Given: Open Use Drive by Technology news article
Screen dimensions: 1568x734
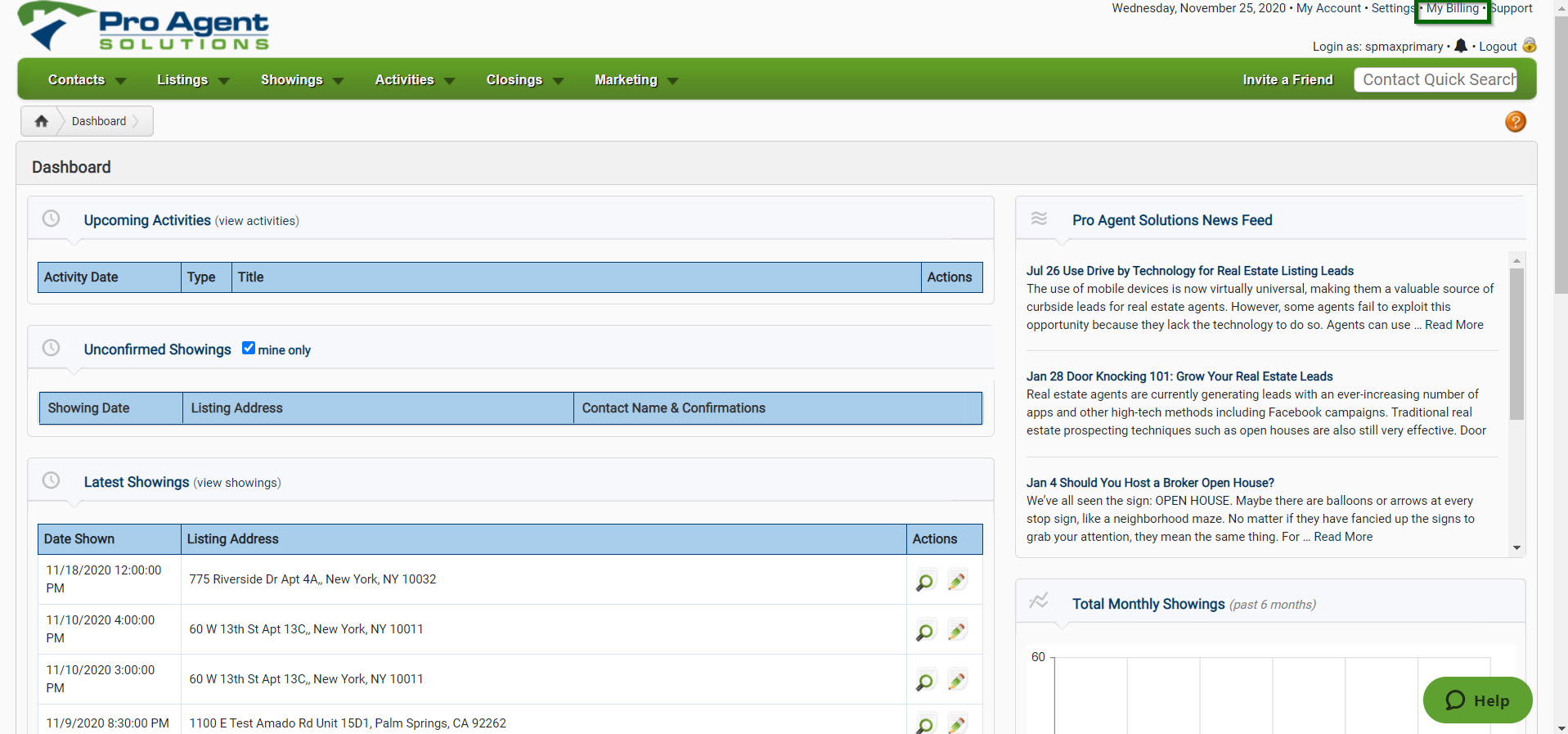Looking at the screenshot, I should click(1190, 271).
